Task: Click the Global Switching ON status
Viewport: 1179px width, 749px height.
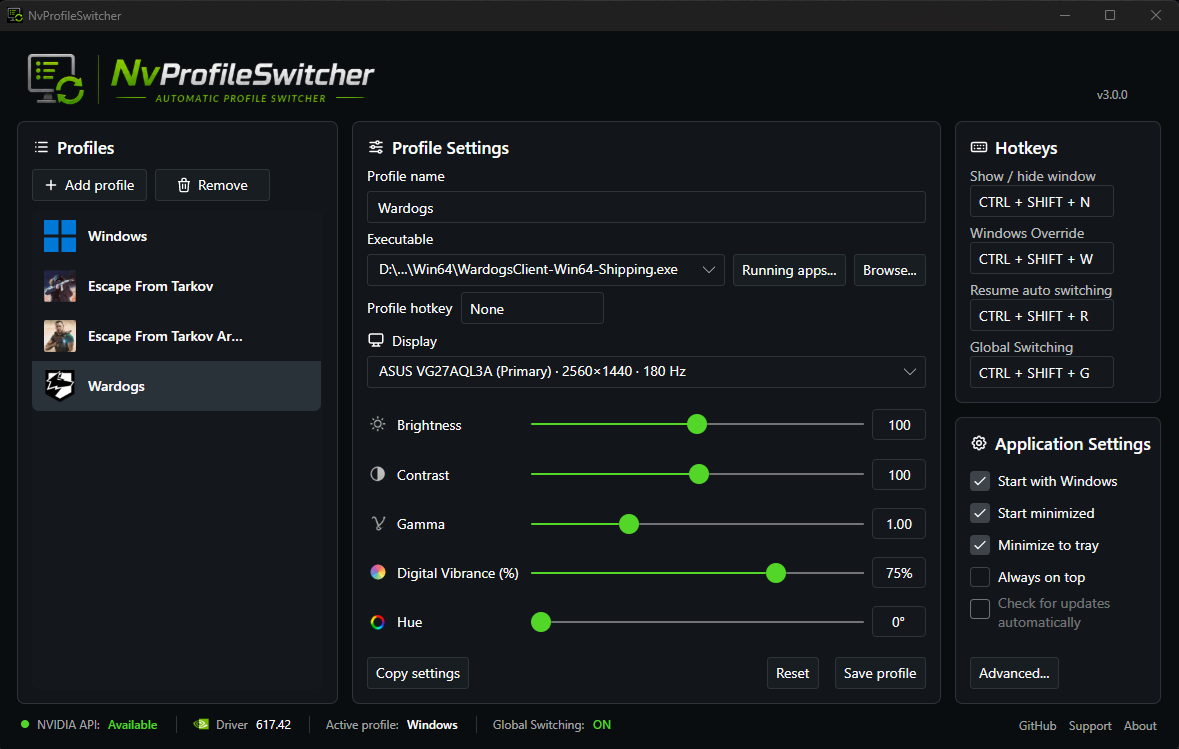Action: point(602,725)
